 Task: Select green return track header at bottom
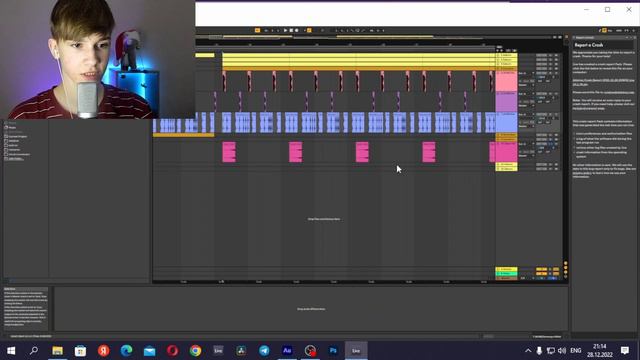point(506,274)
